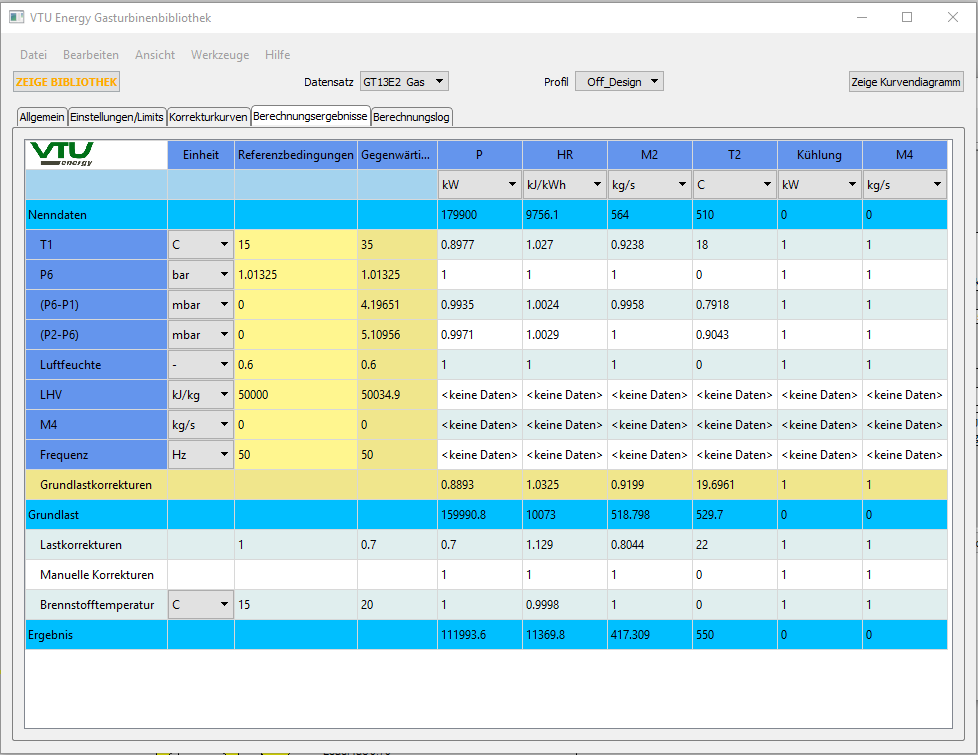This screenshot has height=755, width=978.
Task: Open the Brennstofftemperatur unit dropdown
Action: [x=201, y=605]
